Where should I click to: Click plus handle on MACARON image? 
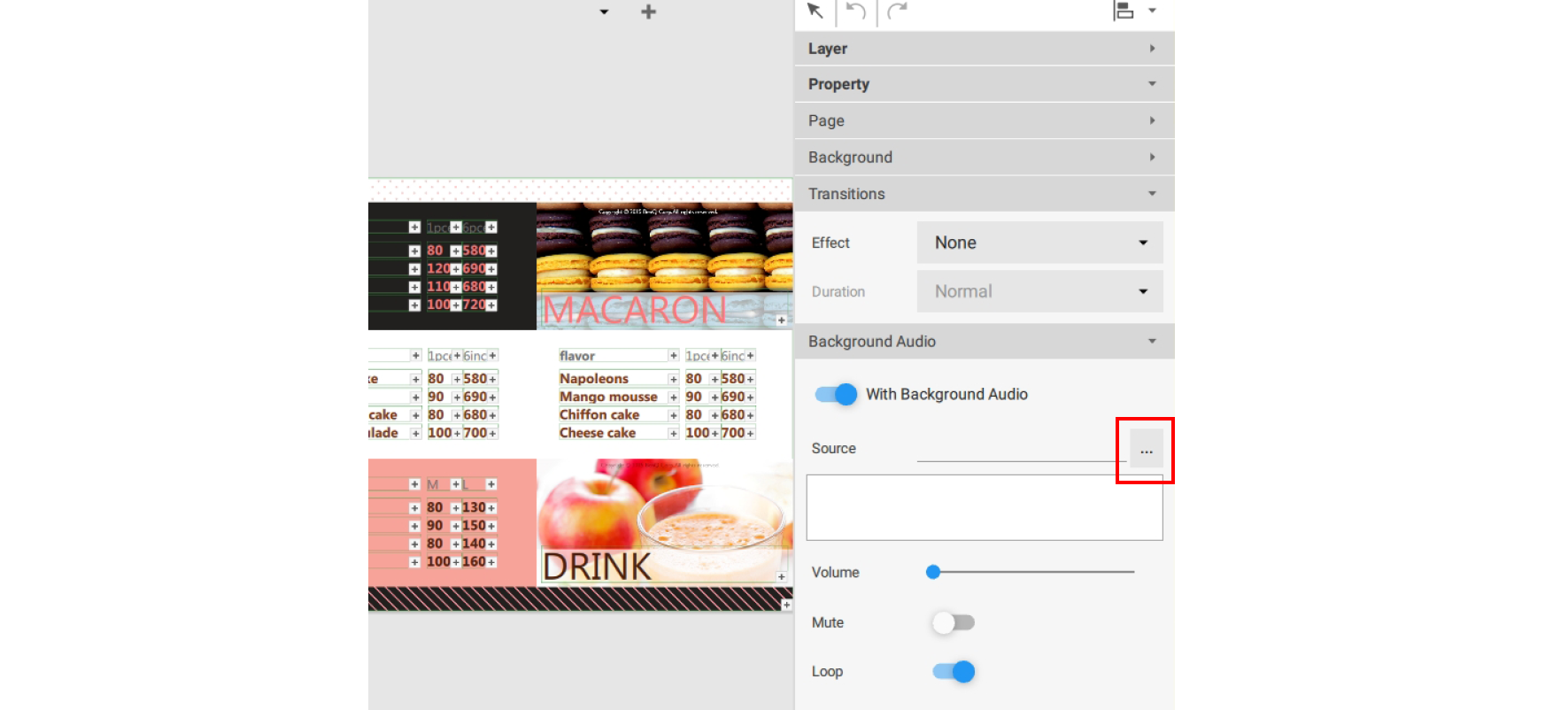pyautogui.click(x=781, y=320)
